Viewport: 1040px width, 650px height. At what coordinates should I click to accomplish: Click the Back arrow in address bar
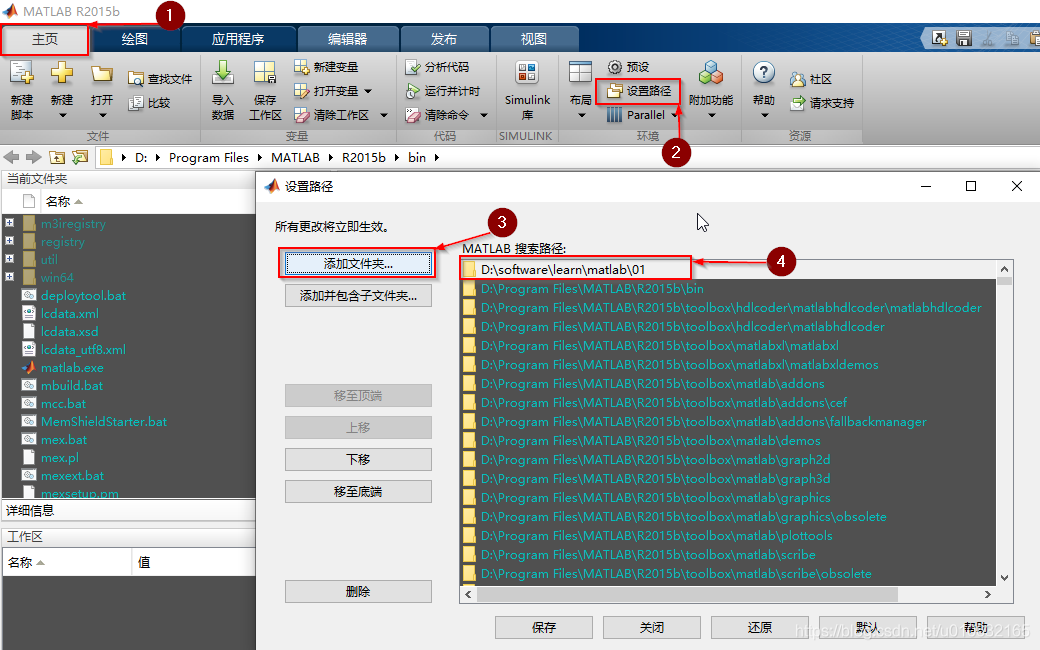pos(11,157)
